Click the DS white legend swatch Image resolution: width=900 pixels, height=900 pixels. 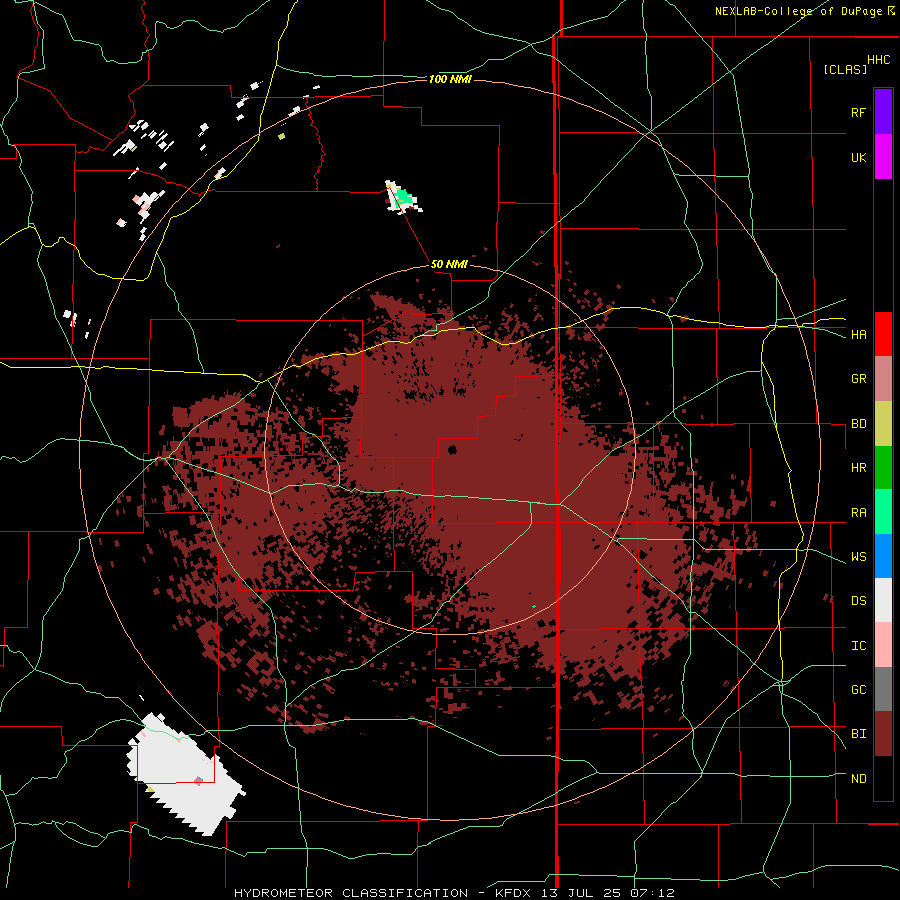click(x=883, y=600)
